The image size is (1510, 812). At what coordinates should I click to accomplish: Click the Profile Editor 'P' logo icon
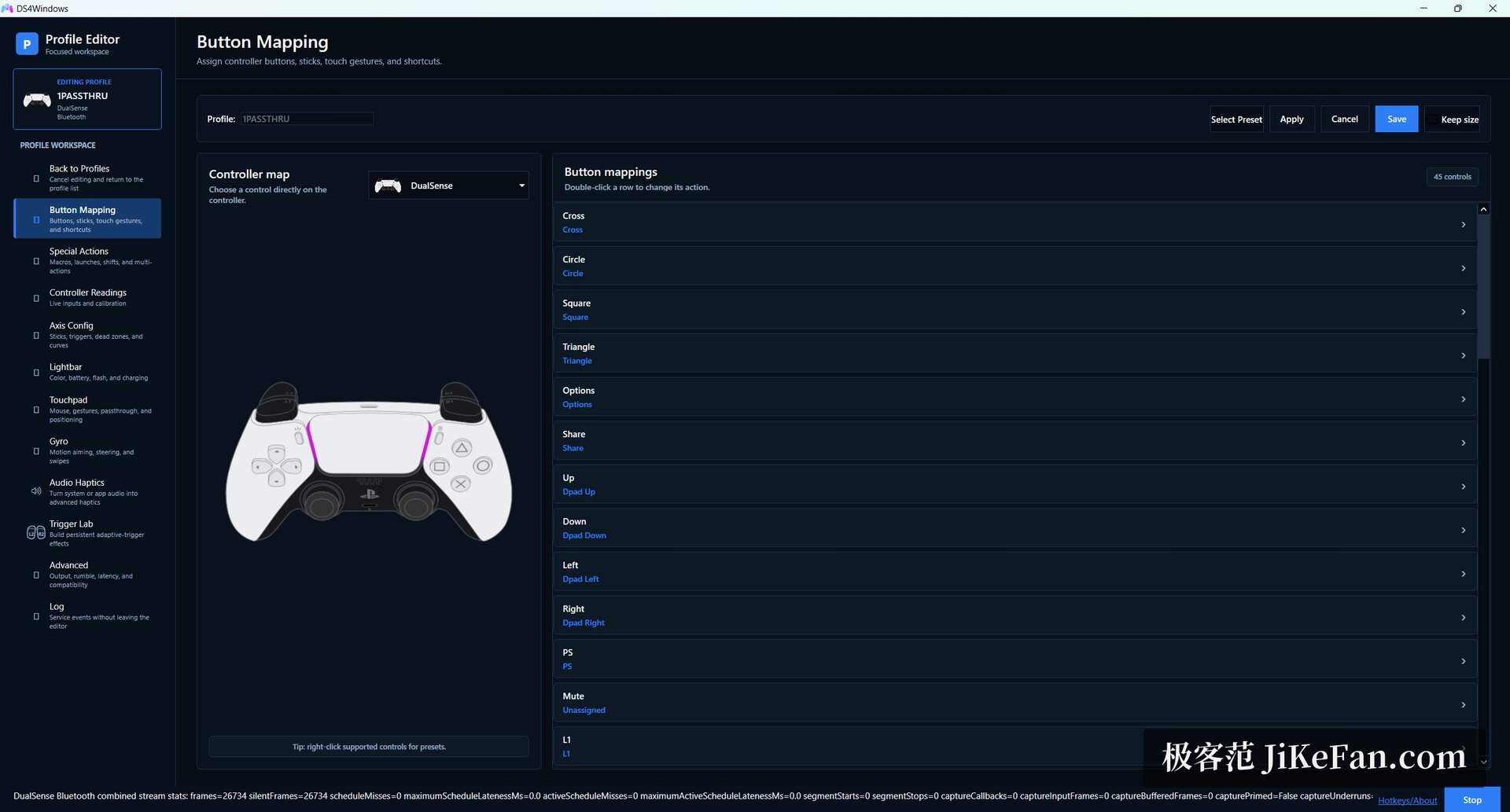(27, 44)
